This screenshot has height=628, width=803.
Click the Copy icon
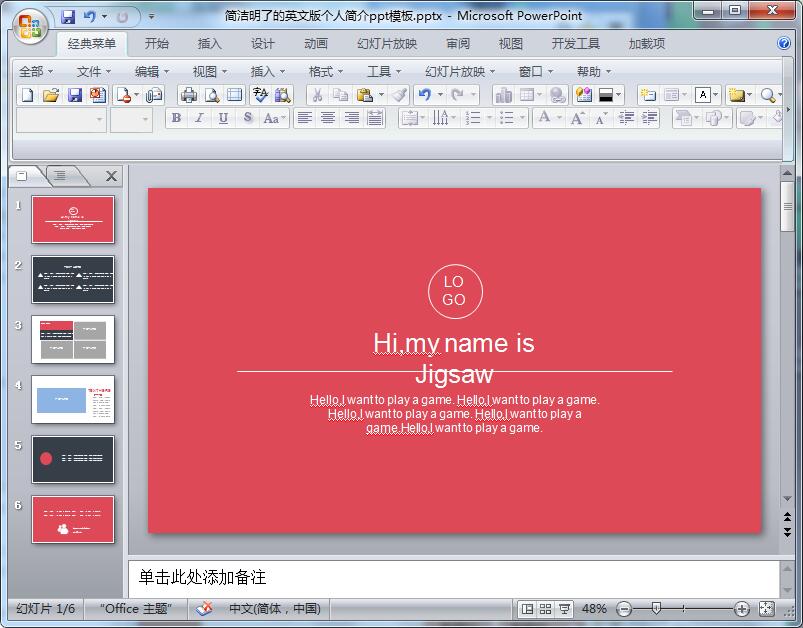pos(340,95)
